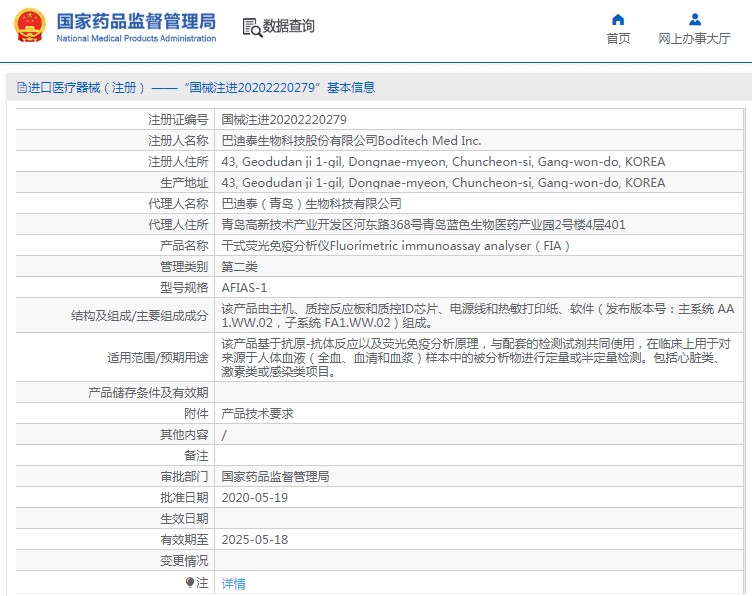Image resolution: width=752 pixels, height=596 pixels.
Task: Select approval date 2020-05-19
Action: coord(255,498)
